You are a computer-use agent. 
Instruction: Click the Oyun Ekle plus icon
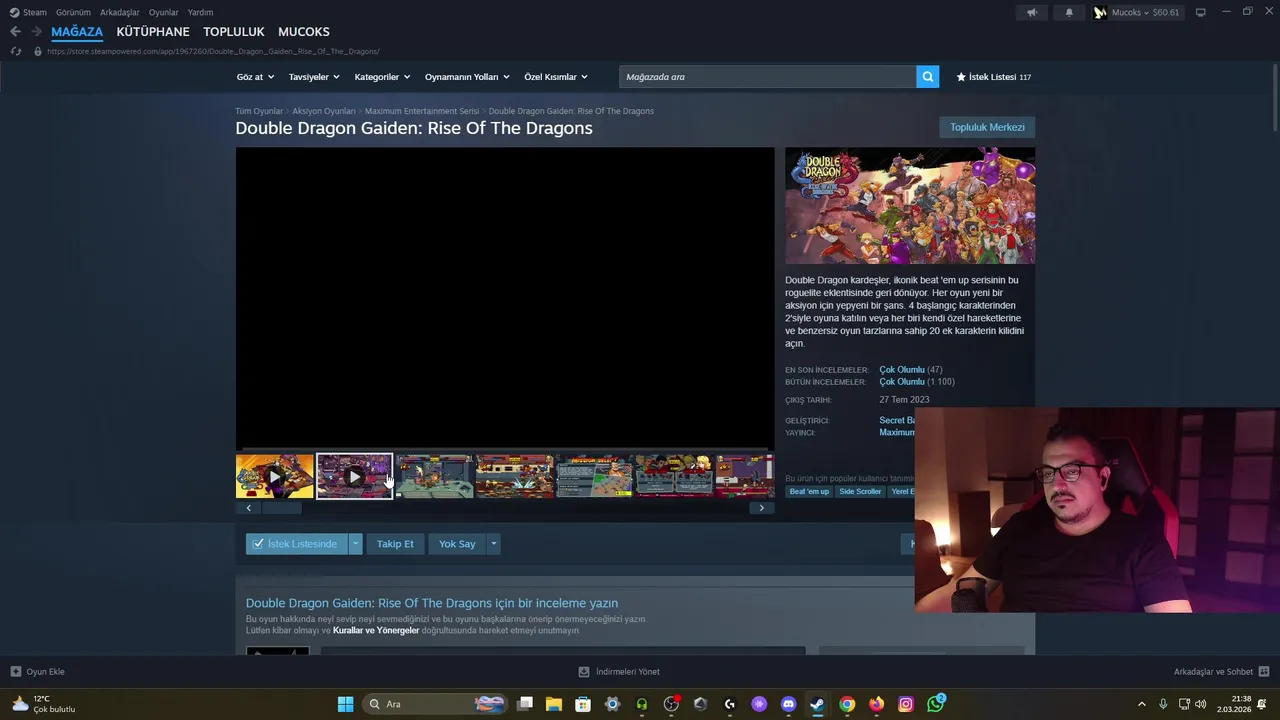tap(15, 672)
